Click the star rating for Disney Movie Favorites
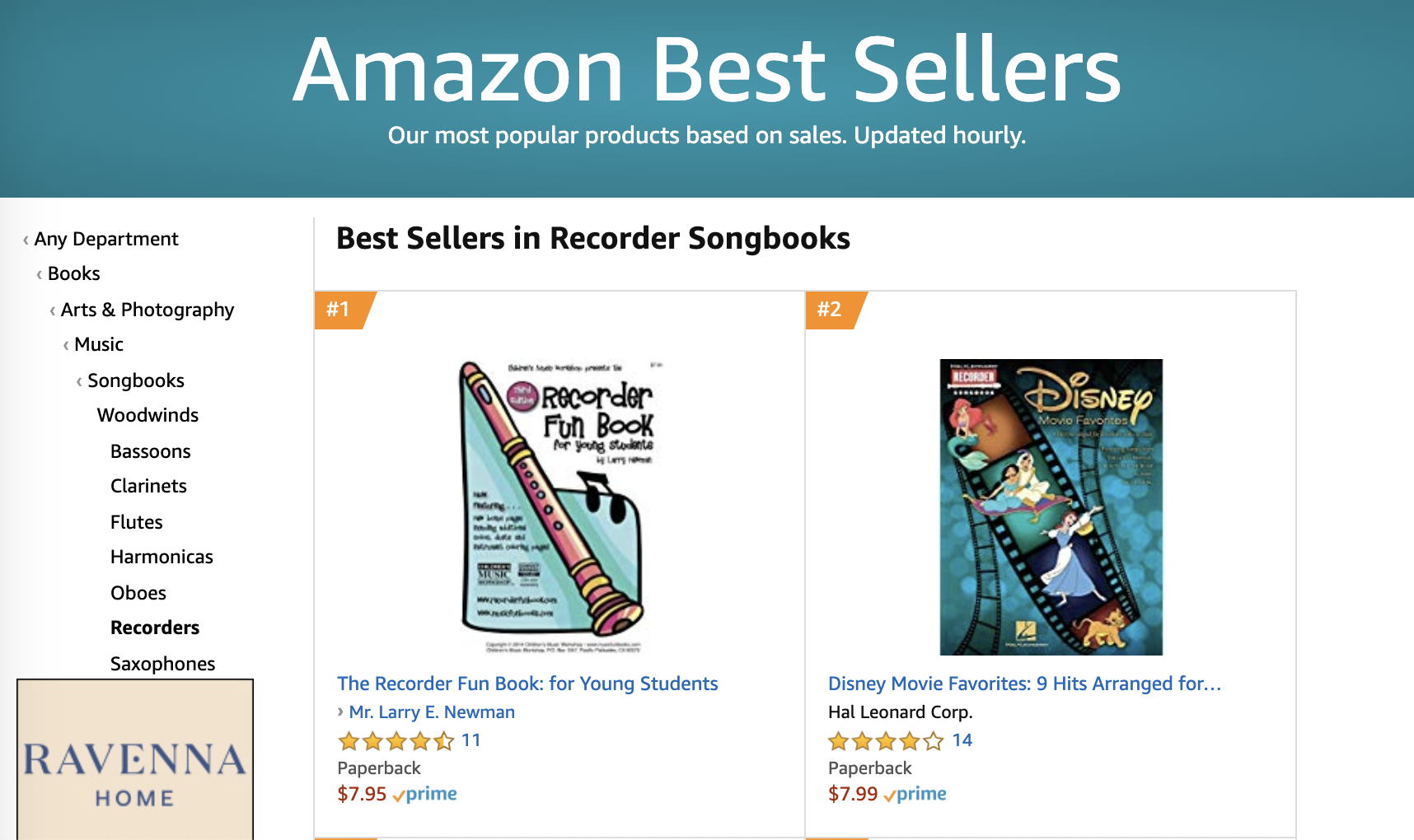 click(x=886, y=741)
